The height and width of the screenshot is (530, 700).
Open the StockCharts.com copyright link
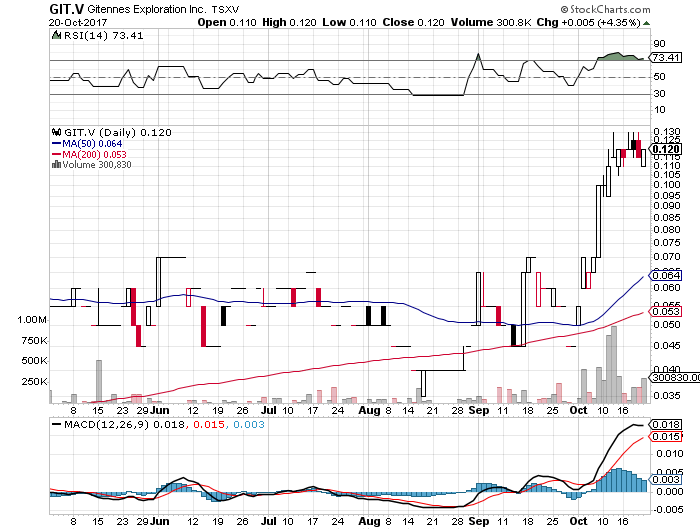pyautogui.click(x=605, y=9)
